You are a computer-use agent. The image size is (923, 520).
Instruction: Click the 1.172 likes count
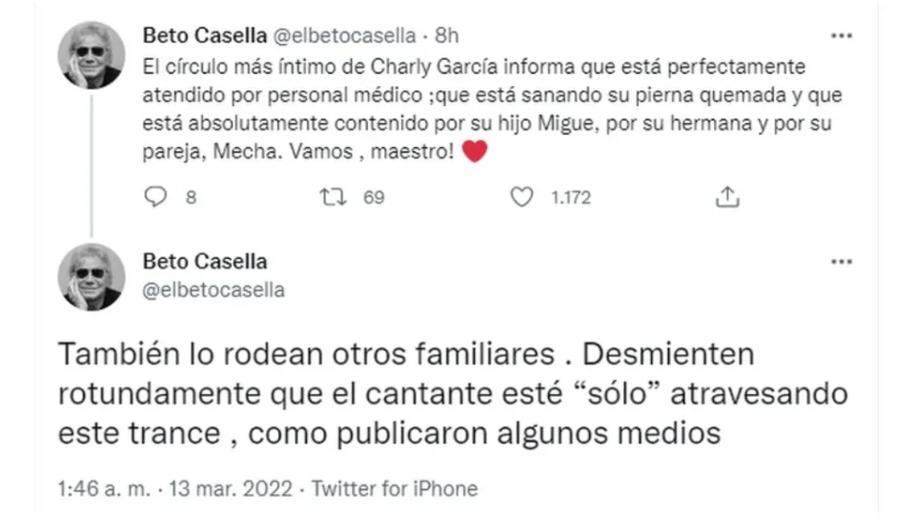coord(571,198)
